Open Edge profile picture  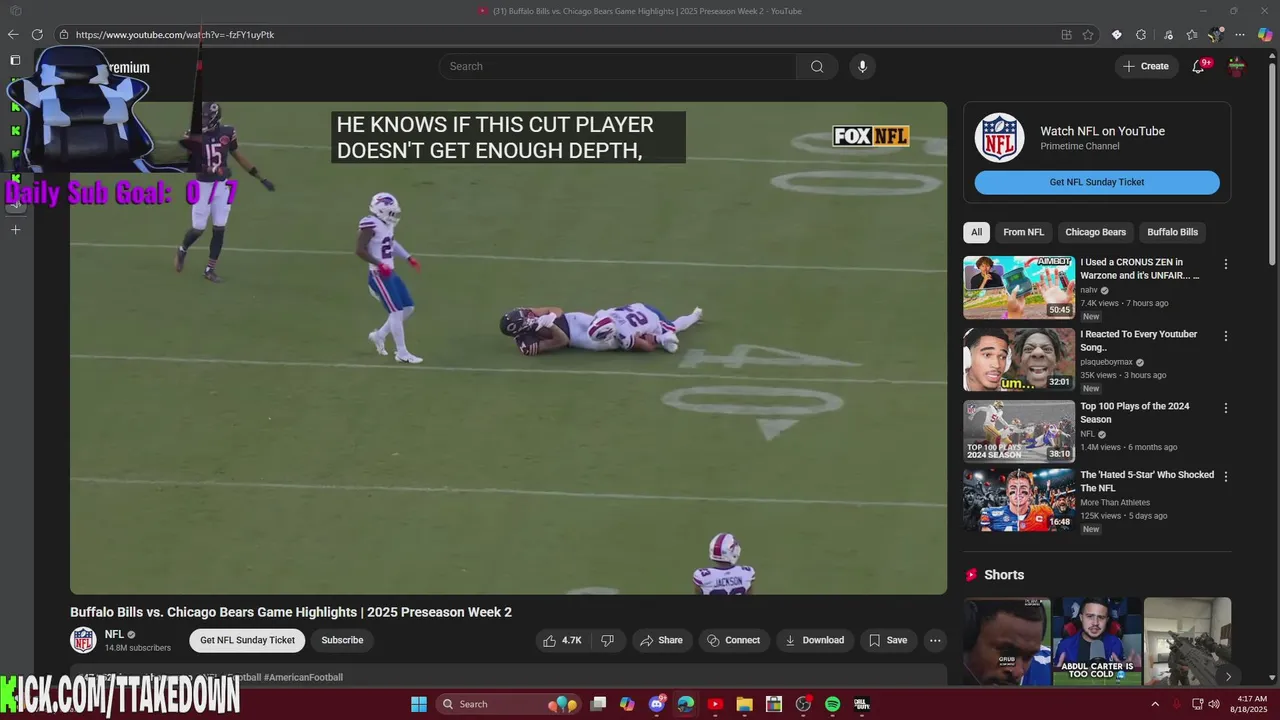pos(1216,35)
